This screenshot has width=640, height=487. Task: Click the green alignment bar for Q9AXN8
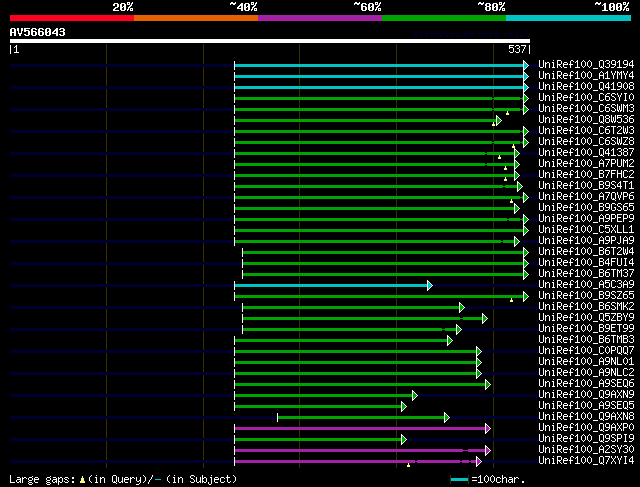pos(361,417)
